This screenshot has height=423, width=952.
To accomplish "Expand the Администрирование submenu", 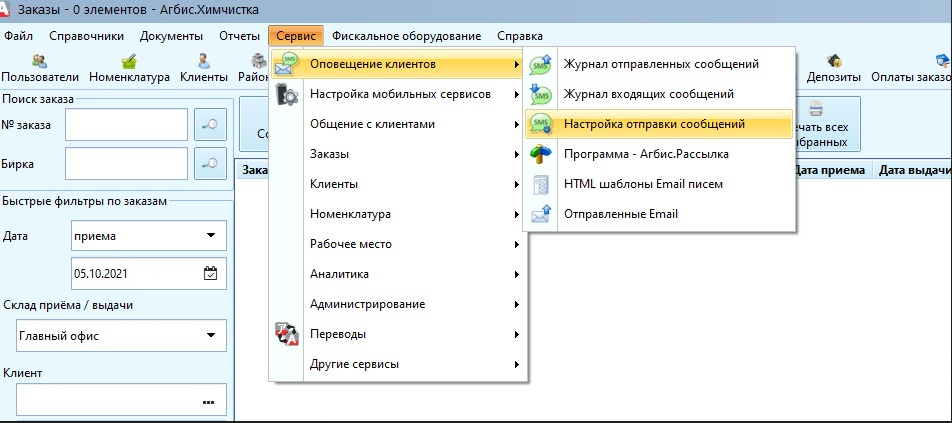I will click(x=398, y=304).
